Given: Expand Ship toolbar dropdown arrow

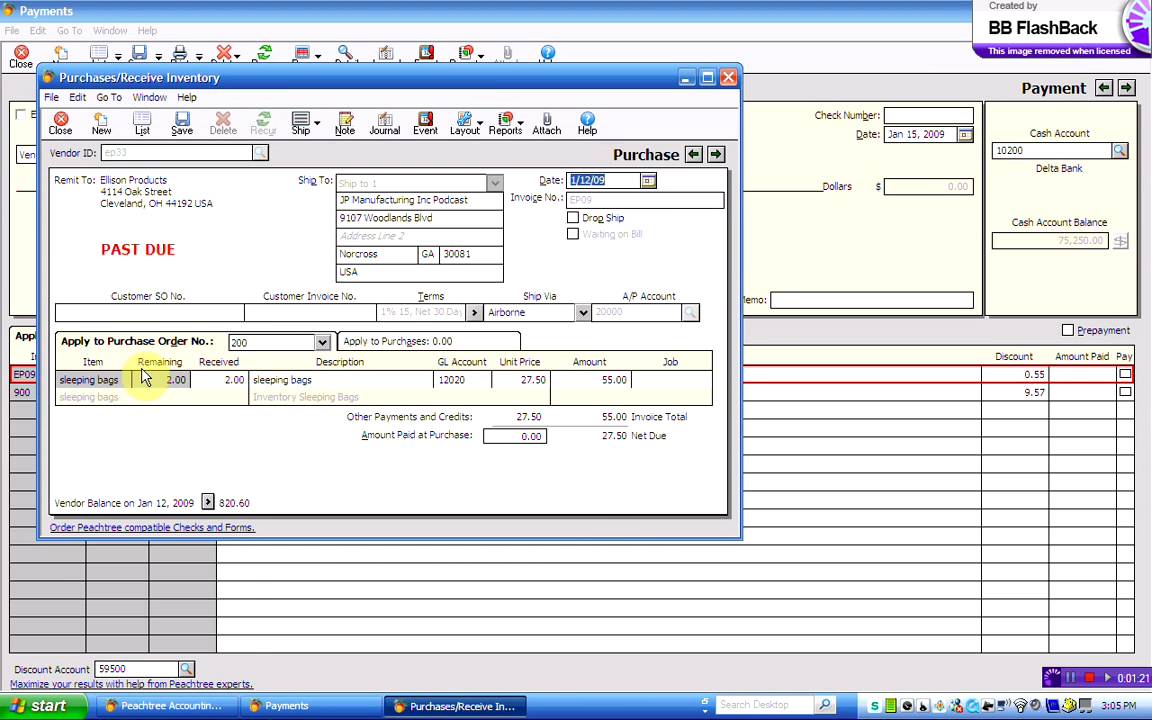Looking at the screenshot, I should click(317, 123).
